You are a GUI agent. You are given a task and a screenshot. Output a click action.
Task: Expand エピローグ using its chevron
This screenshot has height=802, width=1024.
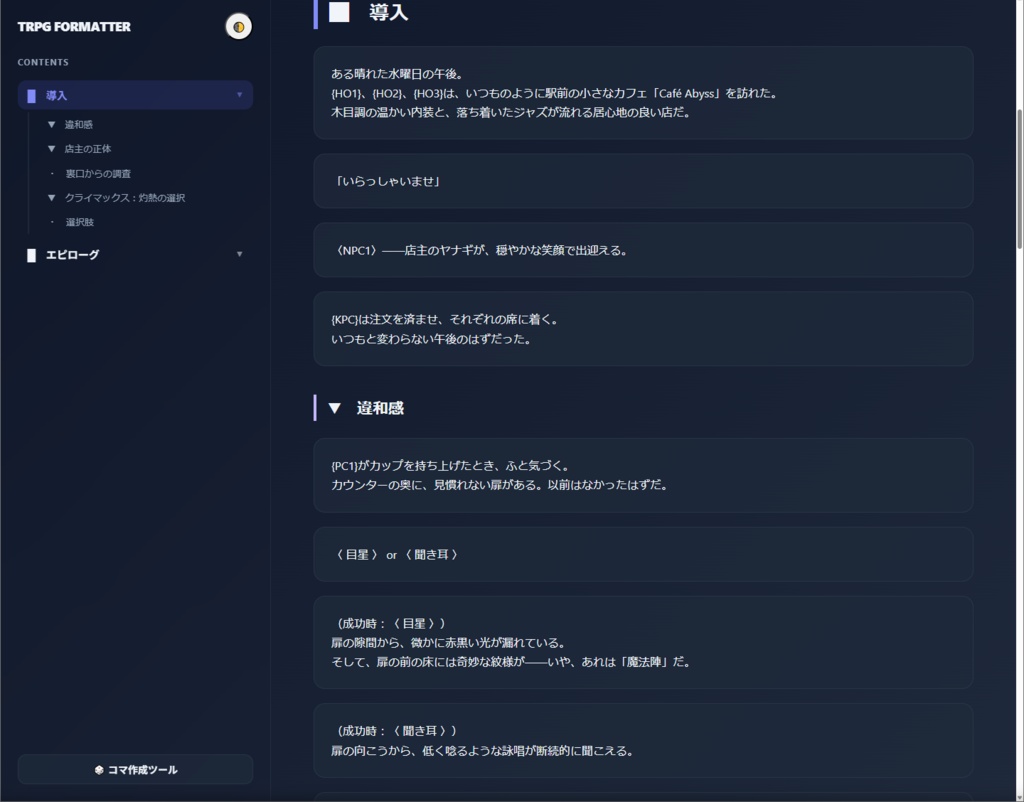pos(240,254)
